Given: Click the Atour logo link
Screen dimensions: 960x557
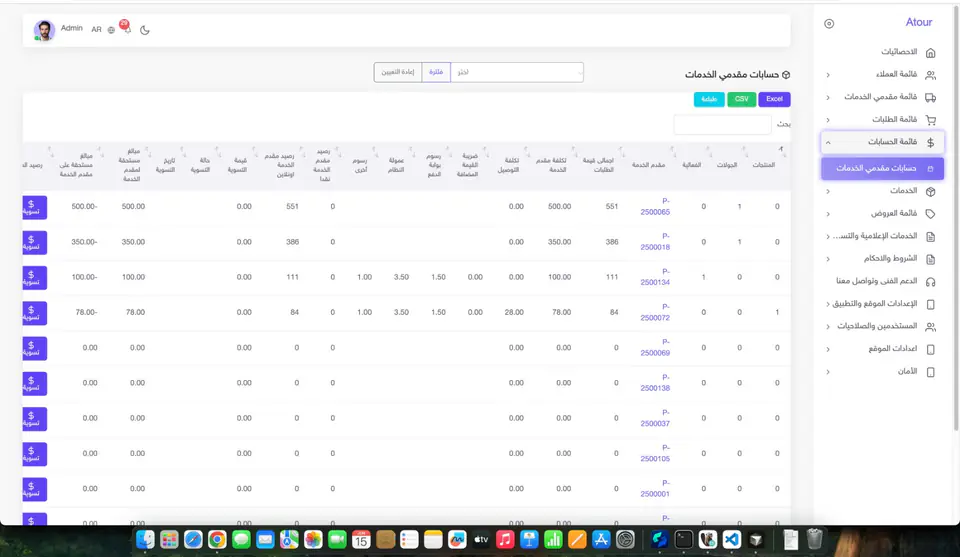Looking at the screenshot, I should [x=918, y=23].
